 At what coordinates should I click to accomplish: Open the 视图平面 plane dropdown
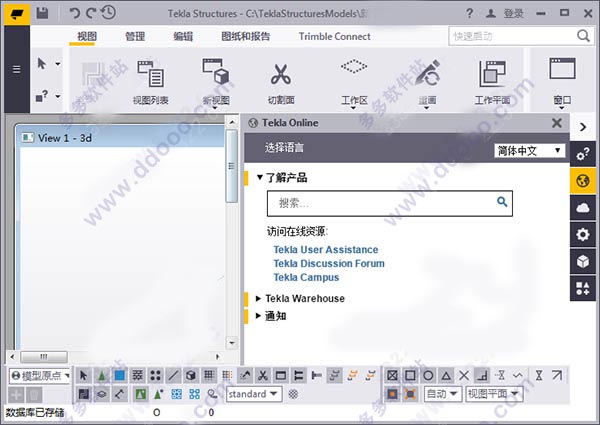494,394
